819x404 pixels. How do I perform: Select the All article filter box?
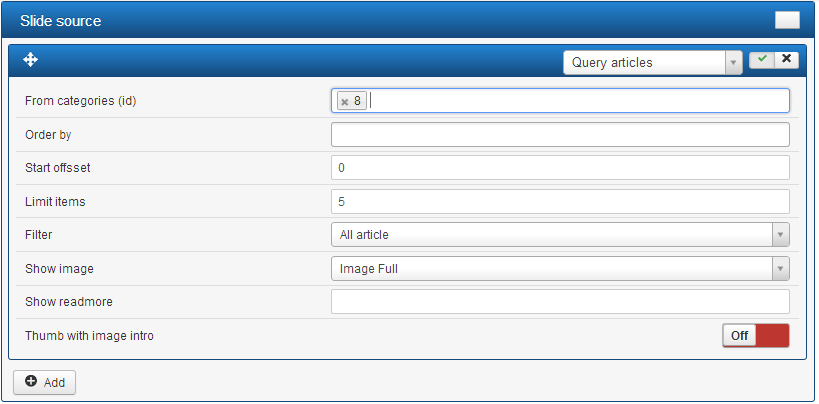tap(560, 235)
